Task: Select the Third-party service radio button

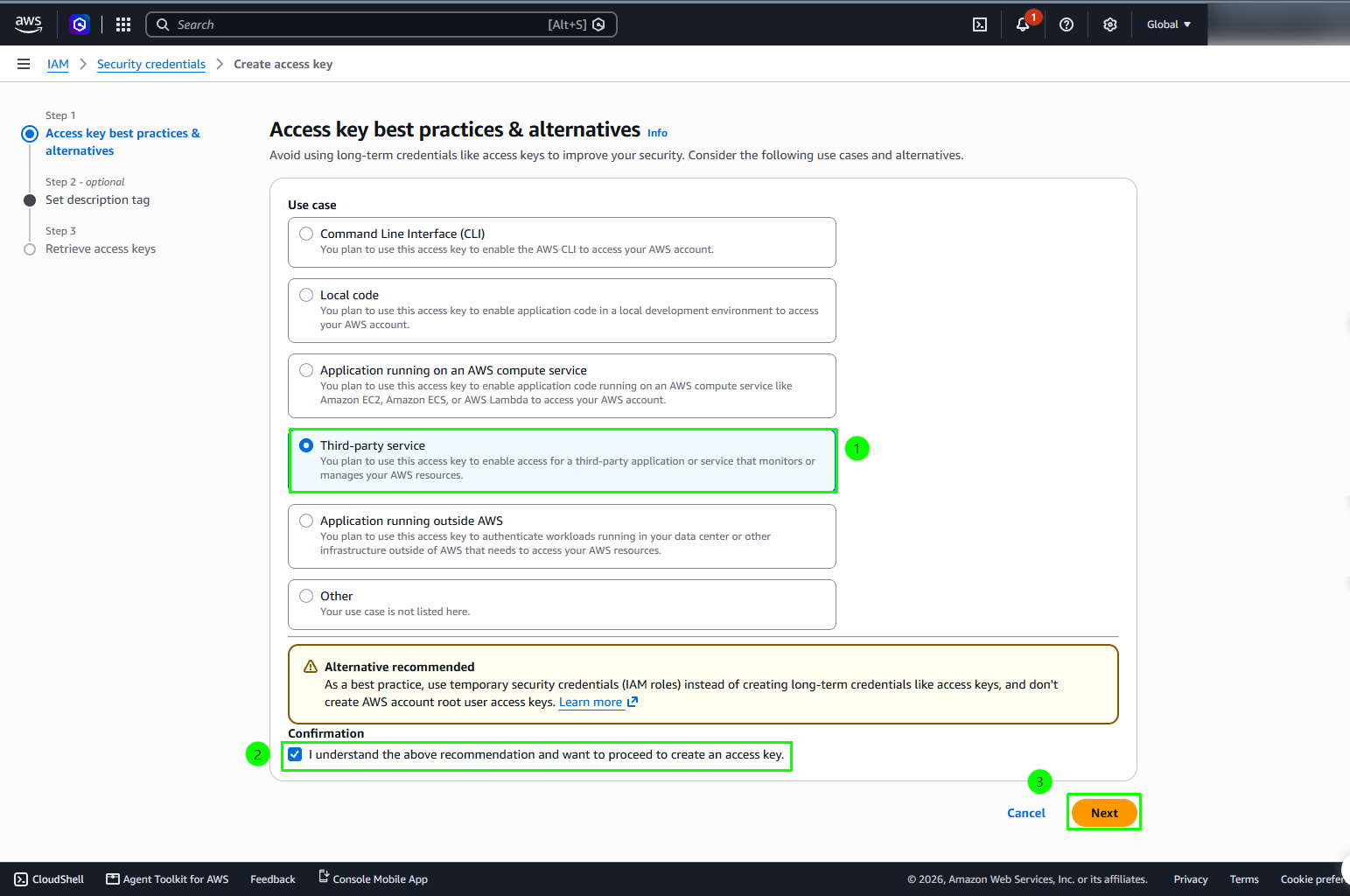Action: point(306,445)
